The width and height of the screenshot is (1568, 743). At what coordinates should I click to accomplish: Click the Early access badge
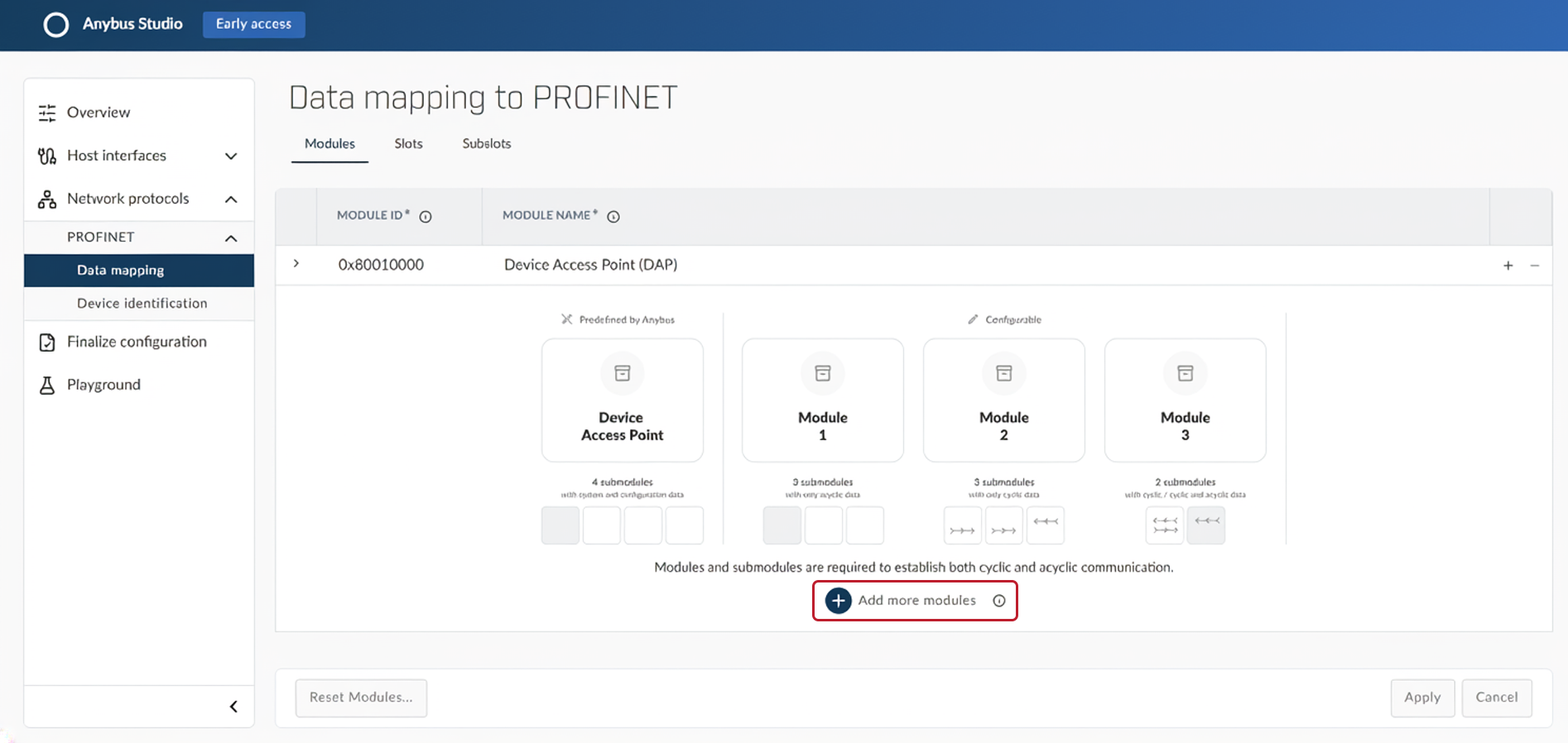[254, 24]
